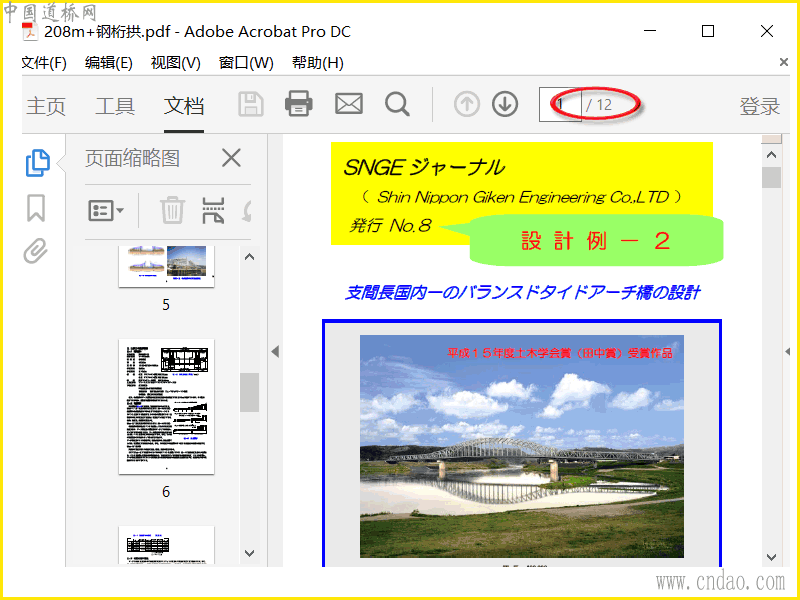Select page 6 thumbnail
This screenshot has width=800, height=600.
[x=166, y=407]
